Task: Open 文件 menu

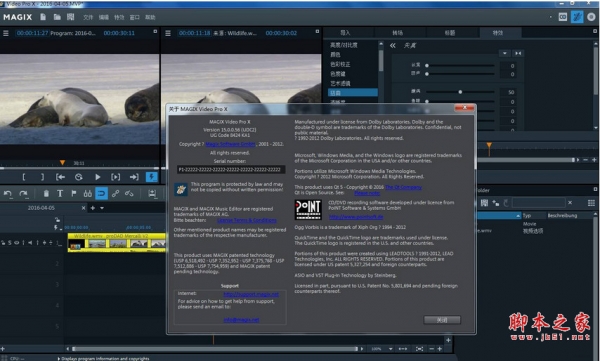Action: click(x=88, y=18)
